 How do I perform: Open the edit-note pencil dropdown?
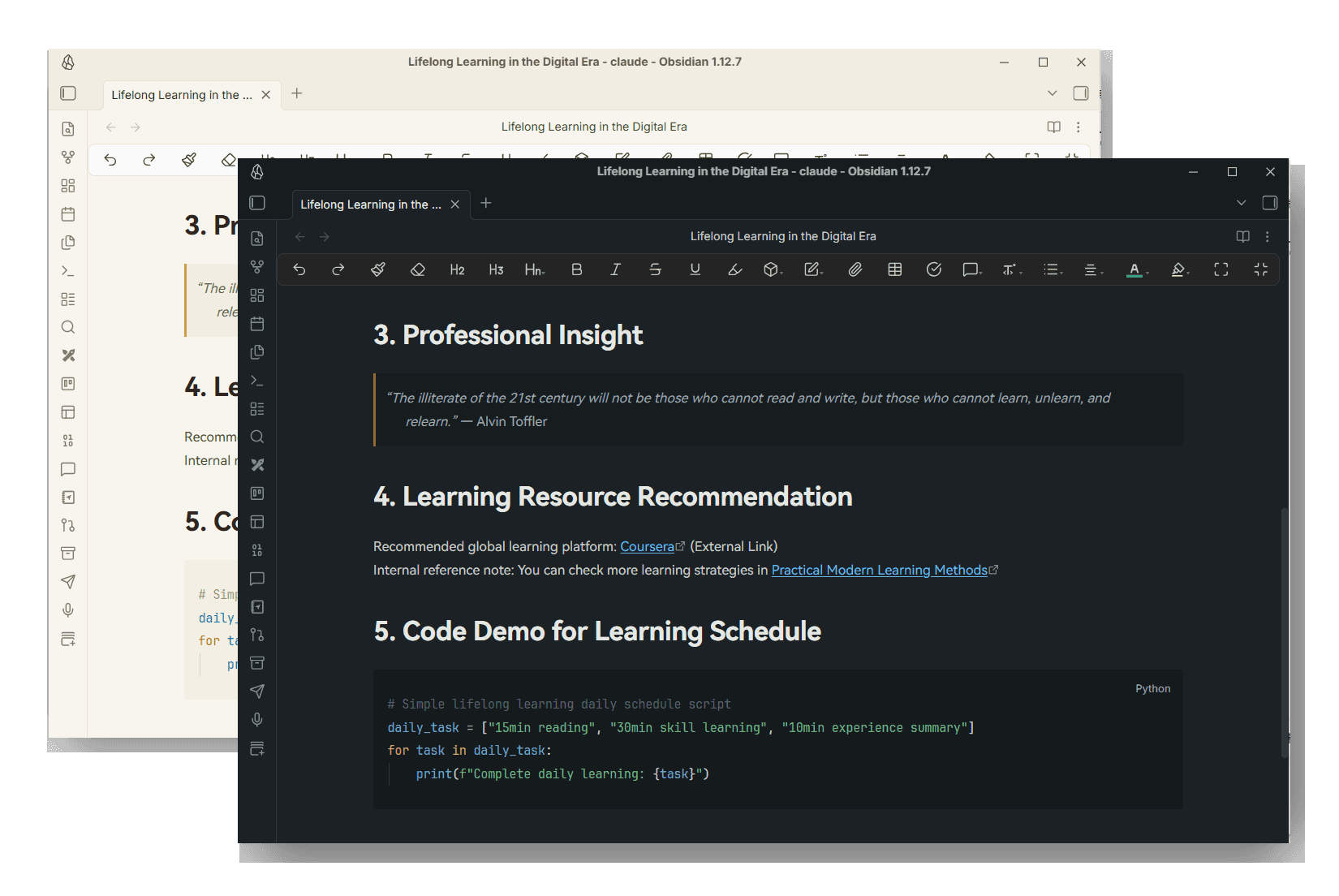pyautogui.click(x=814, y=269)
